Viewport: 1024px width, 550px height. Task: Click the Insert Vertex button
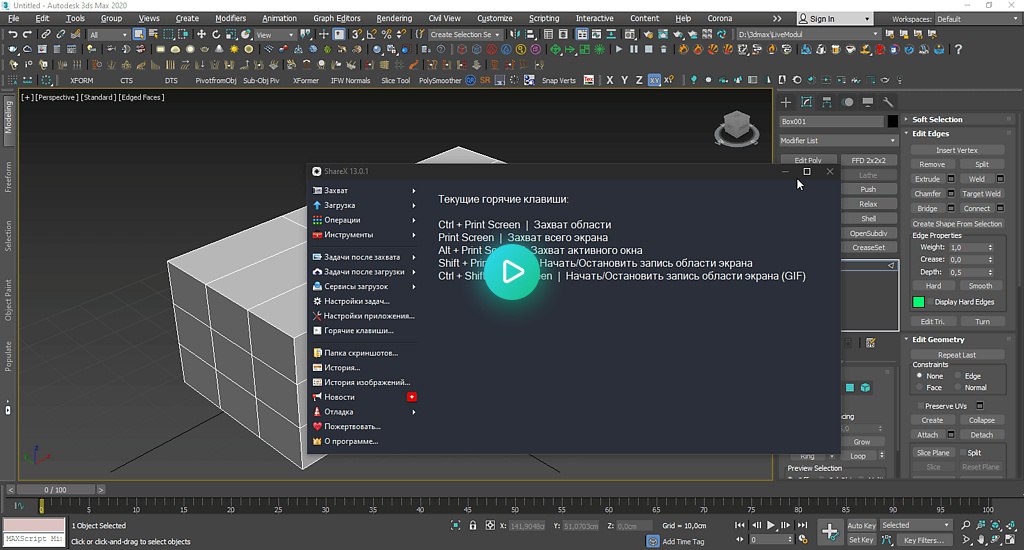957,150
